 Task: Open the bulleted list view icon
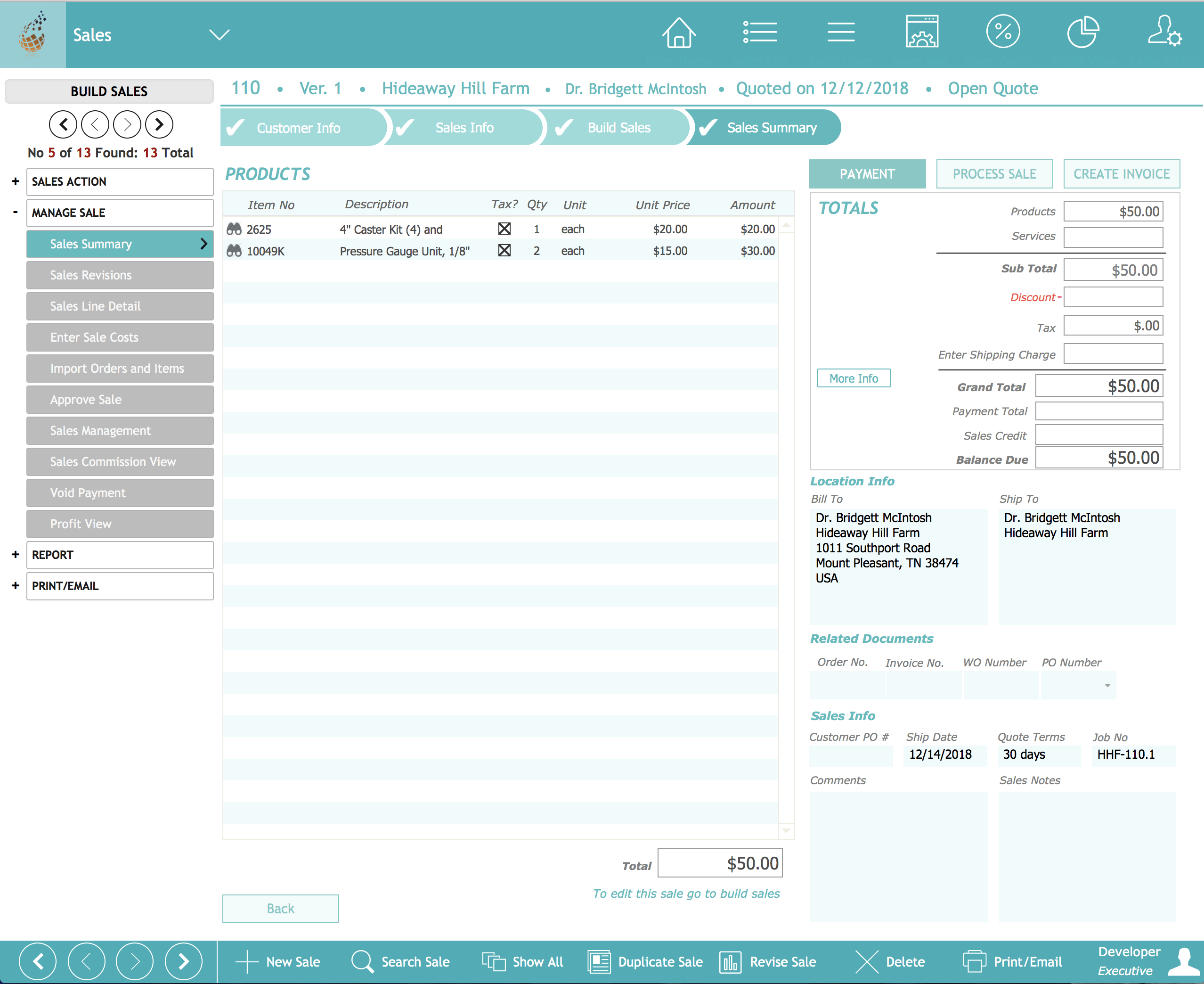pyautogui.click(x=760, y=33)
